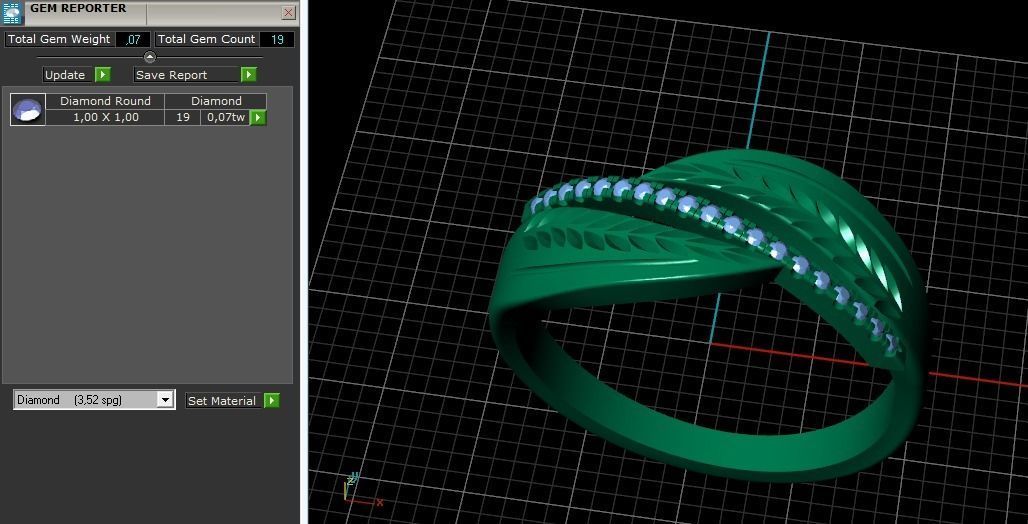Click the Set Material button

coord(225,401)
